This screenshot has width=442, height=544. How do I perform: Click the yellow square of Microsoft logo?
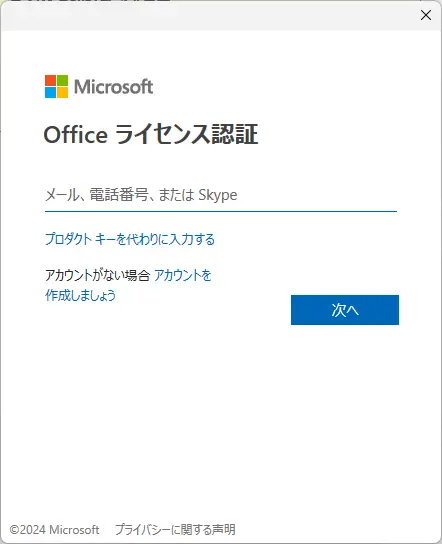(62, 93)
